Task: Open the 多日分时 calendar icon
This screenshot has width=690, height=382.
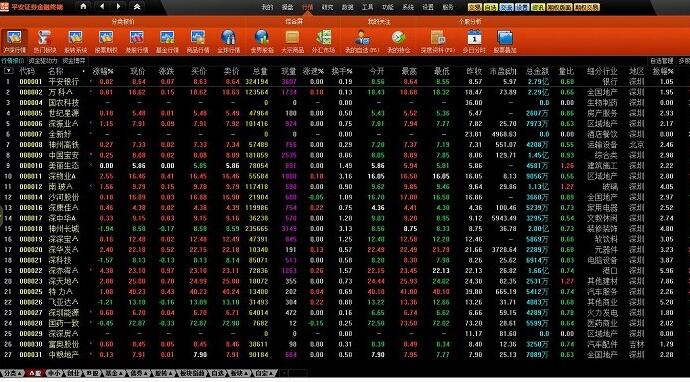Action: coord(474,41)
